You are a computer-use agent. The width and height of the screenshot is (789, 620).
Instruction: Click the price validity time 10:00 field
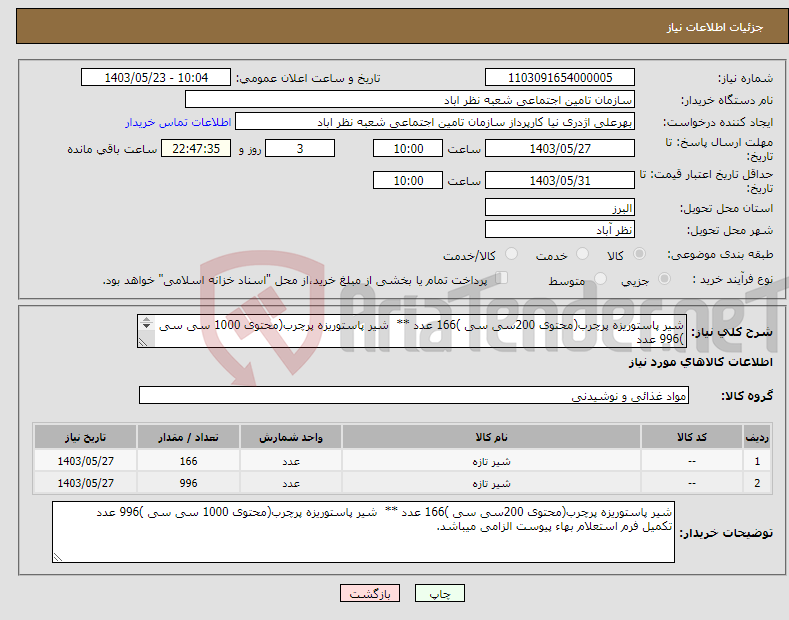[408, 180]
